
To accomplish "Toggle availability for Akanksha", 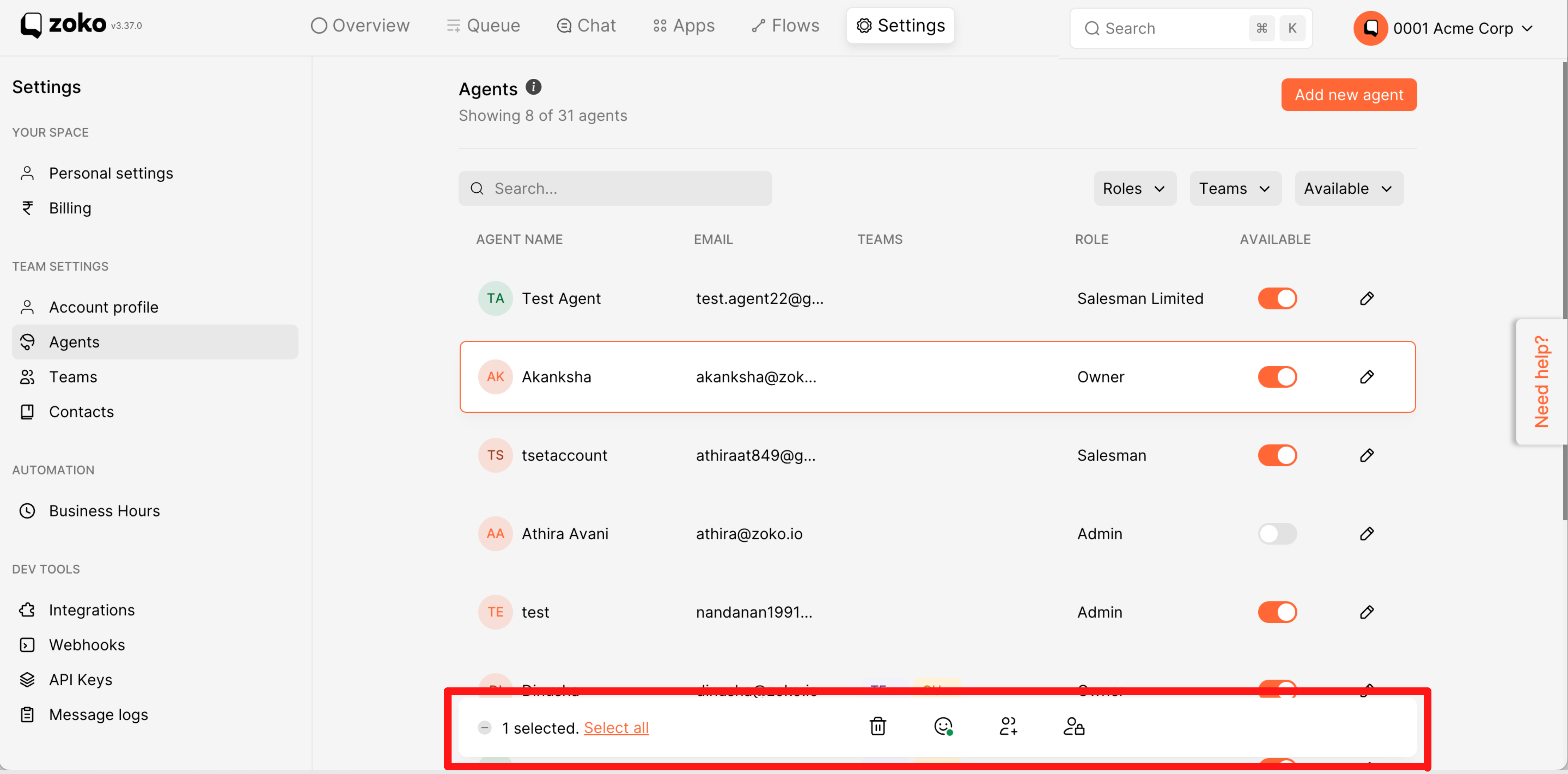I will pos(1278,377).
